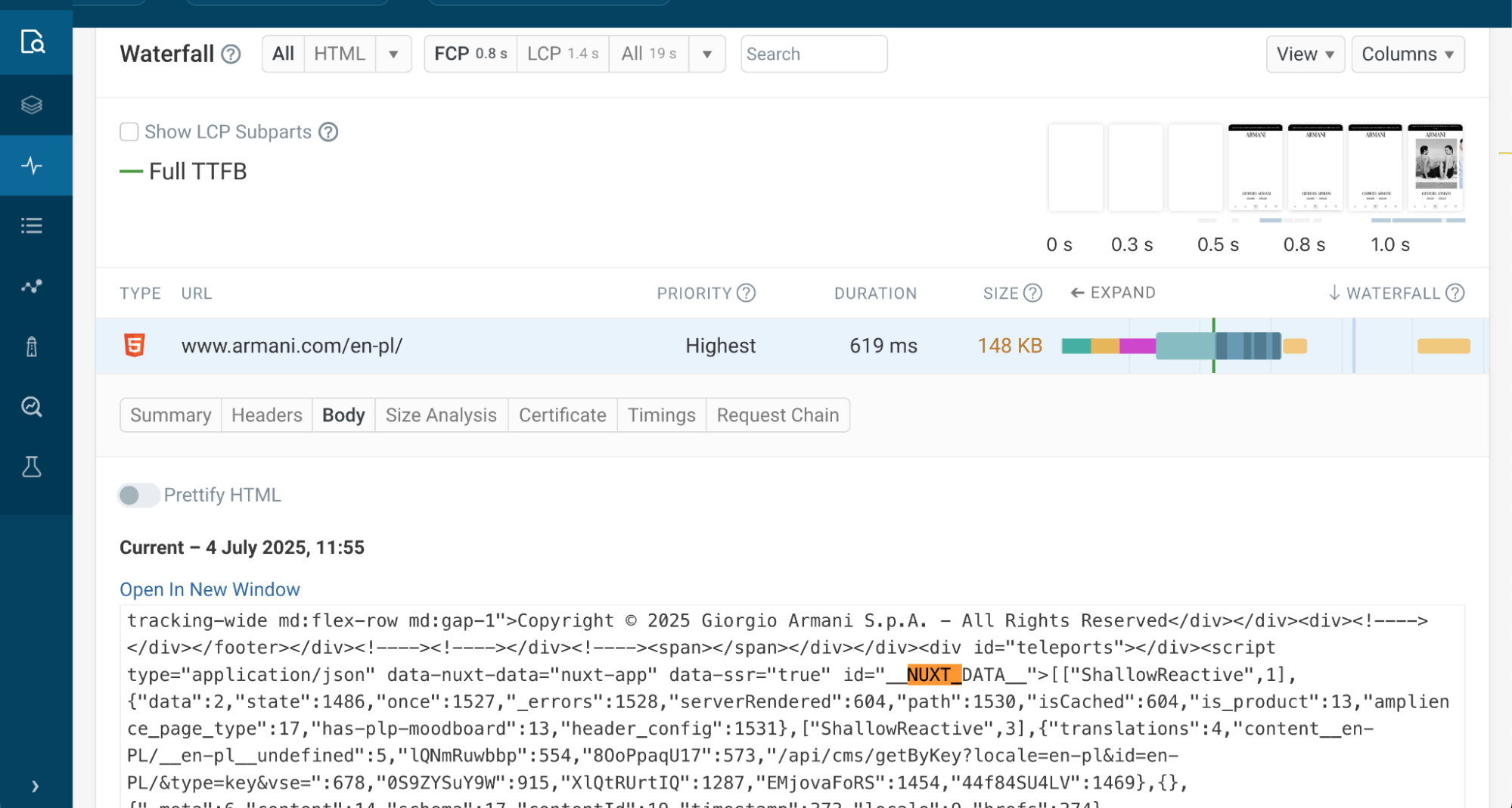Open the resource type filter dropdown arrow
This screenshot has height=808, width=1512.
pos(393,54)
